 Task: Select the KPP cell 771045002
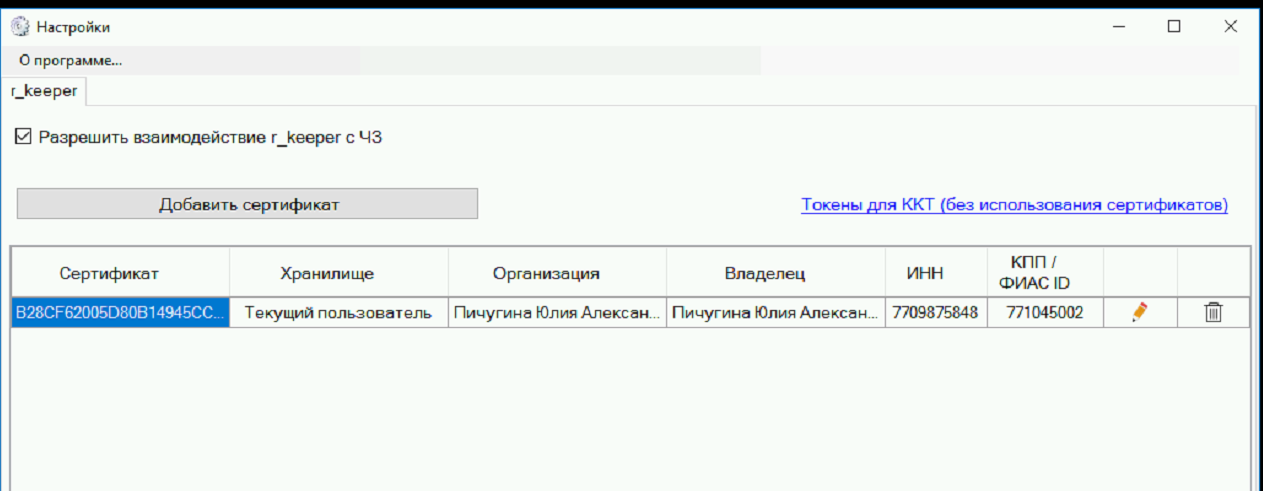[1044, 313]
